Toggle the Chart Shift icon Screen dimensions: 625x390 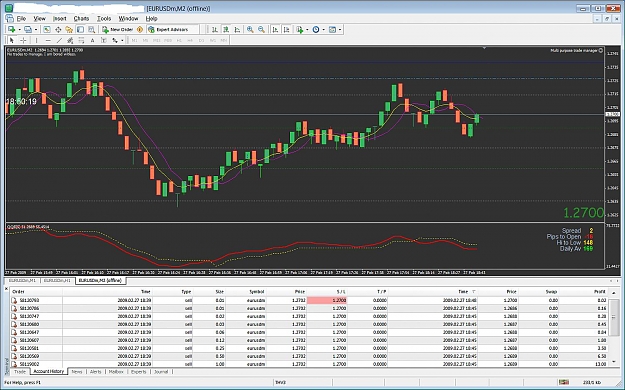(286, 30)
